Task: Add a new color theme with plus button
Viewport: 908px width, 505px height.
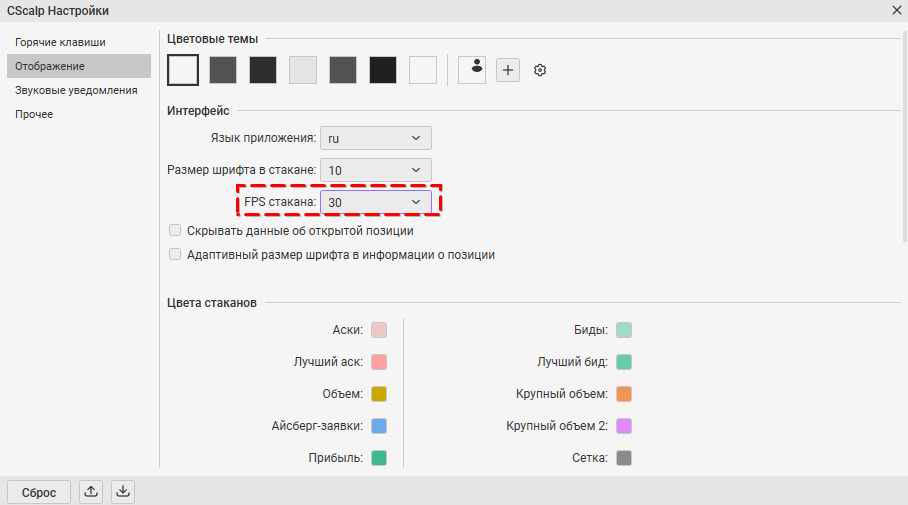Action: tap(508, 70)
